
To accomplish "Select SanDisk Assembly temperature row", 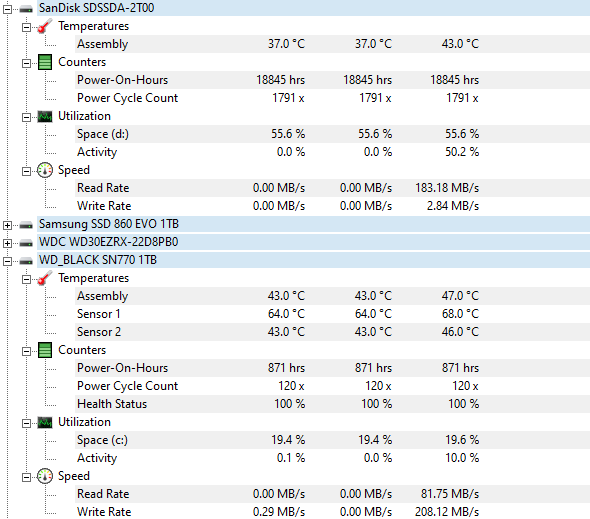I will click(x=332, y=44).
